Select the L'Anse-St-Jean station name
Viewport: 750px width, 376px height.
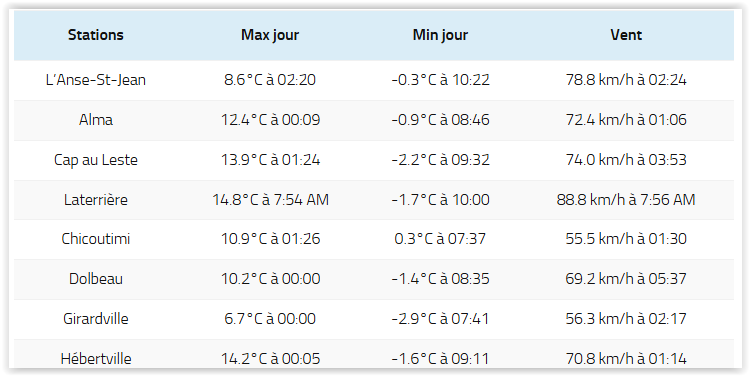(x=96, y=79)
